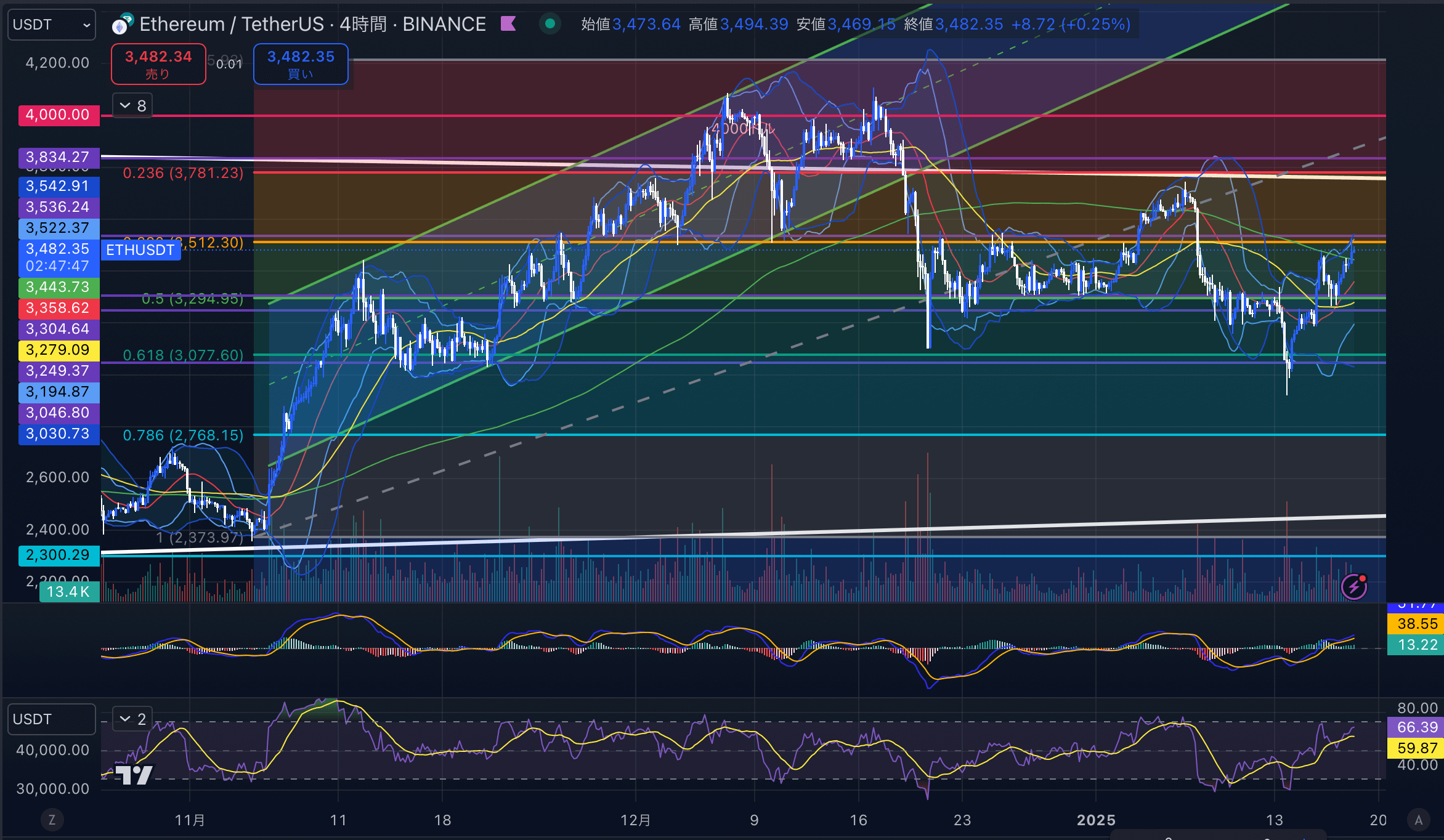Click the 2025 date label on time axis

tap(1096, 820)
